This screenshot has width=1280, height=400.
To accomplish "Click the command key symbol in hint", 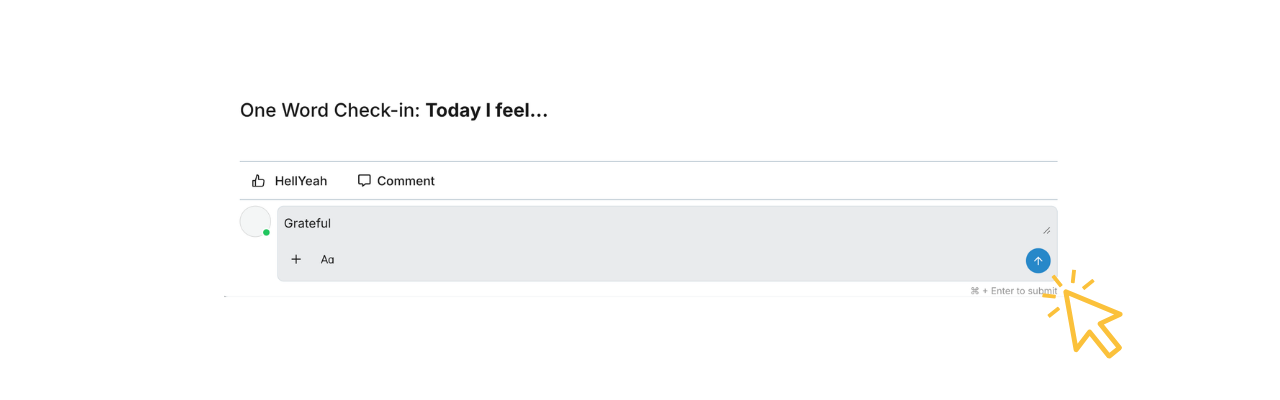I will [x=974, y=291].
